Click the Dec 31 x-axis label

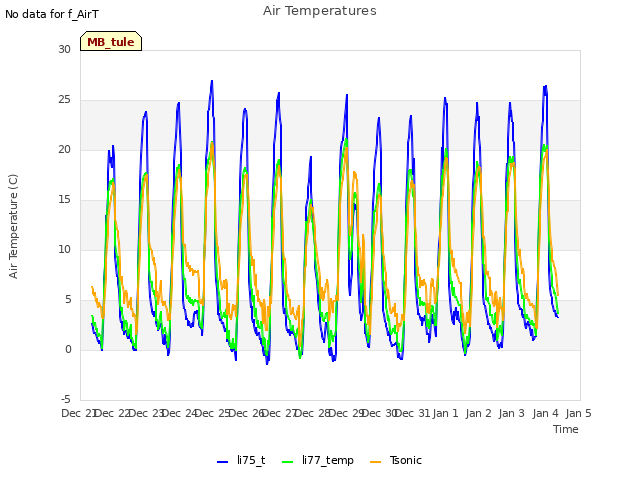(413, 413)
